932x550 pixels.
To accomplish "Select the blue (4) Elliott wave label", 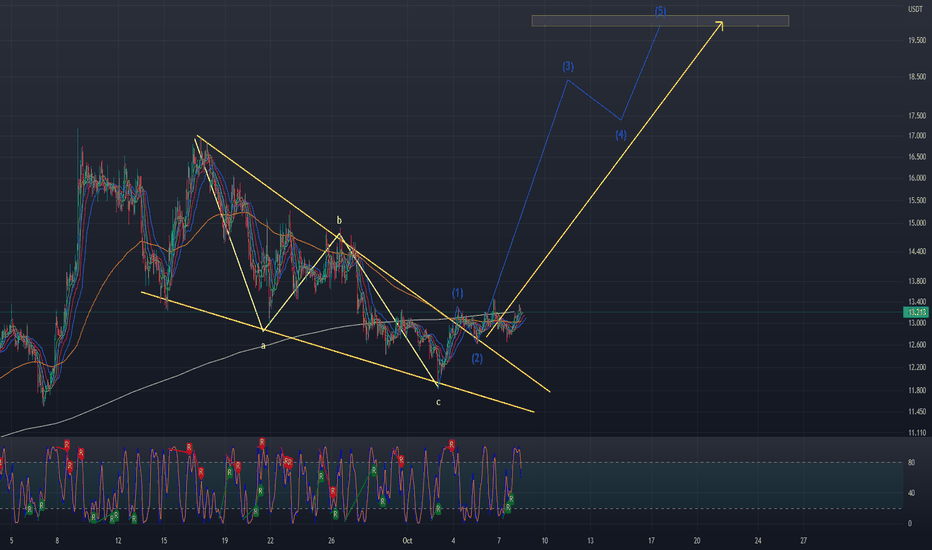I will (621, 135).
